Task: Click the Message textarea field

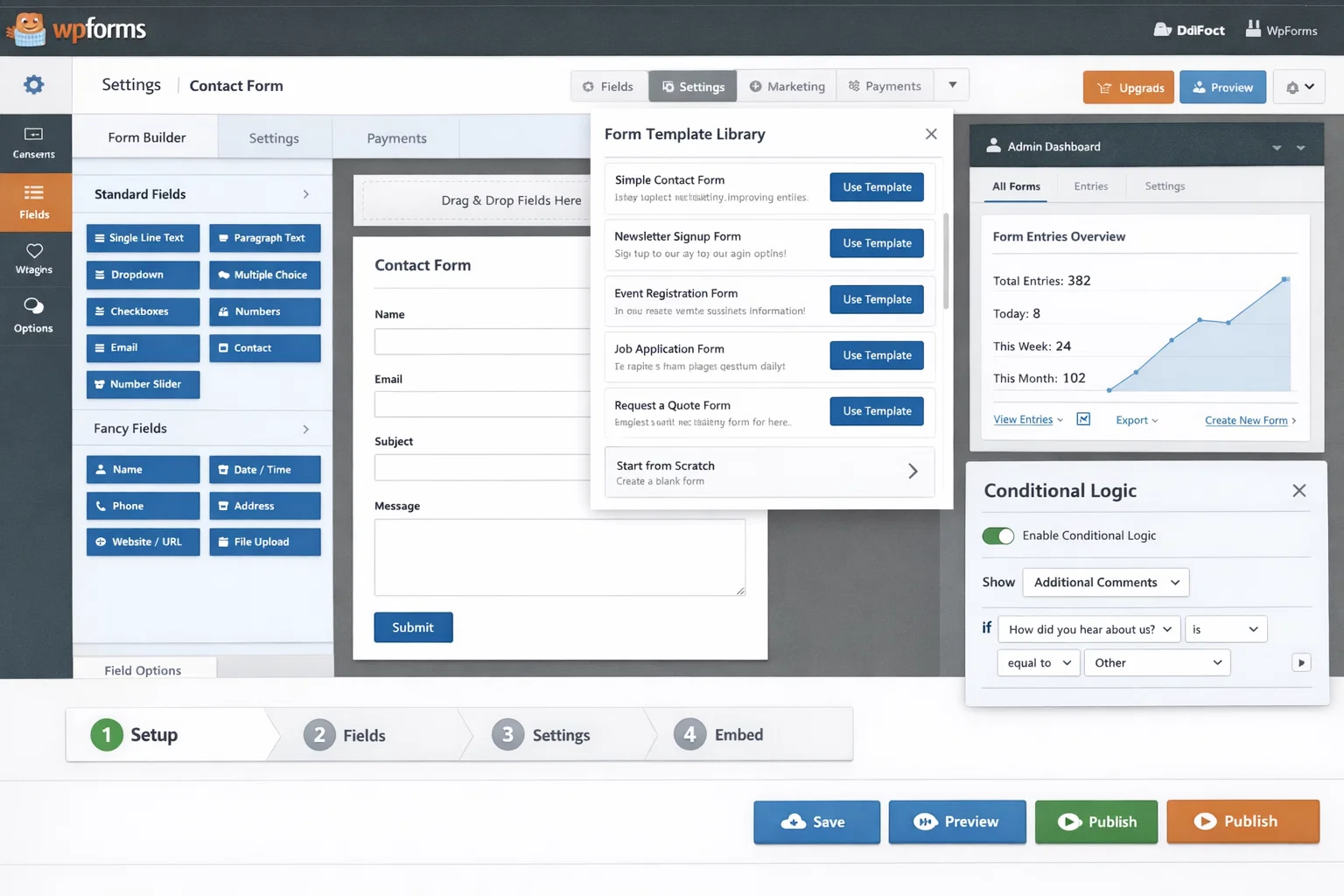Action: pyautogui.click(x=559, y=557)
